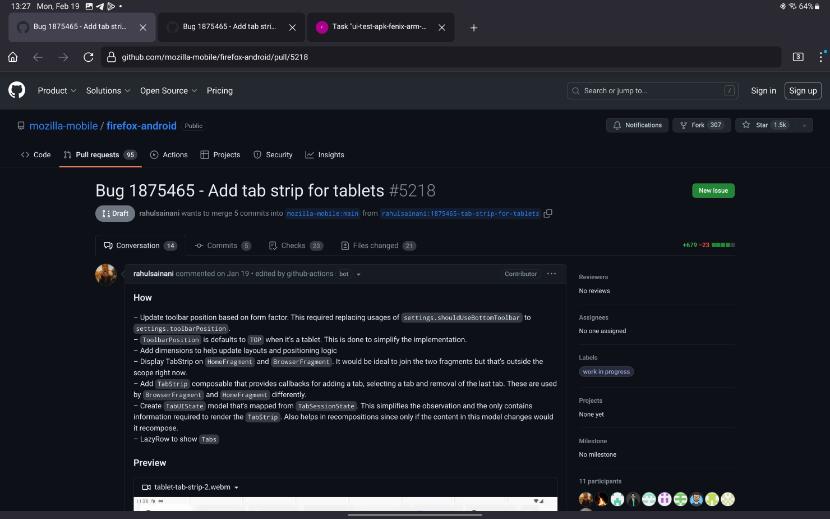The width and height of the screenshot is (830, 519).
Task: Copy the head branch name
Action: point(548,213)
